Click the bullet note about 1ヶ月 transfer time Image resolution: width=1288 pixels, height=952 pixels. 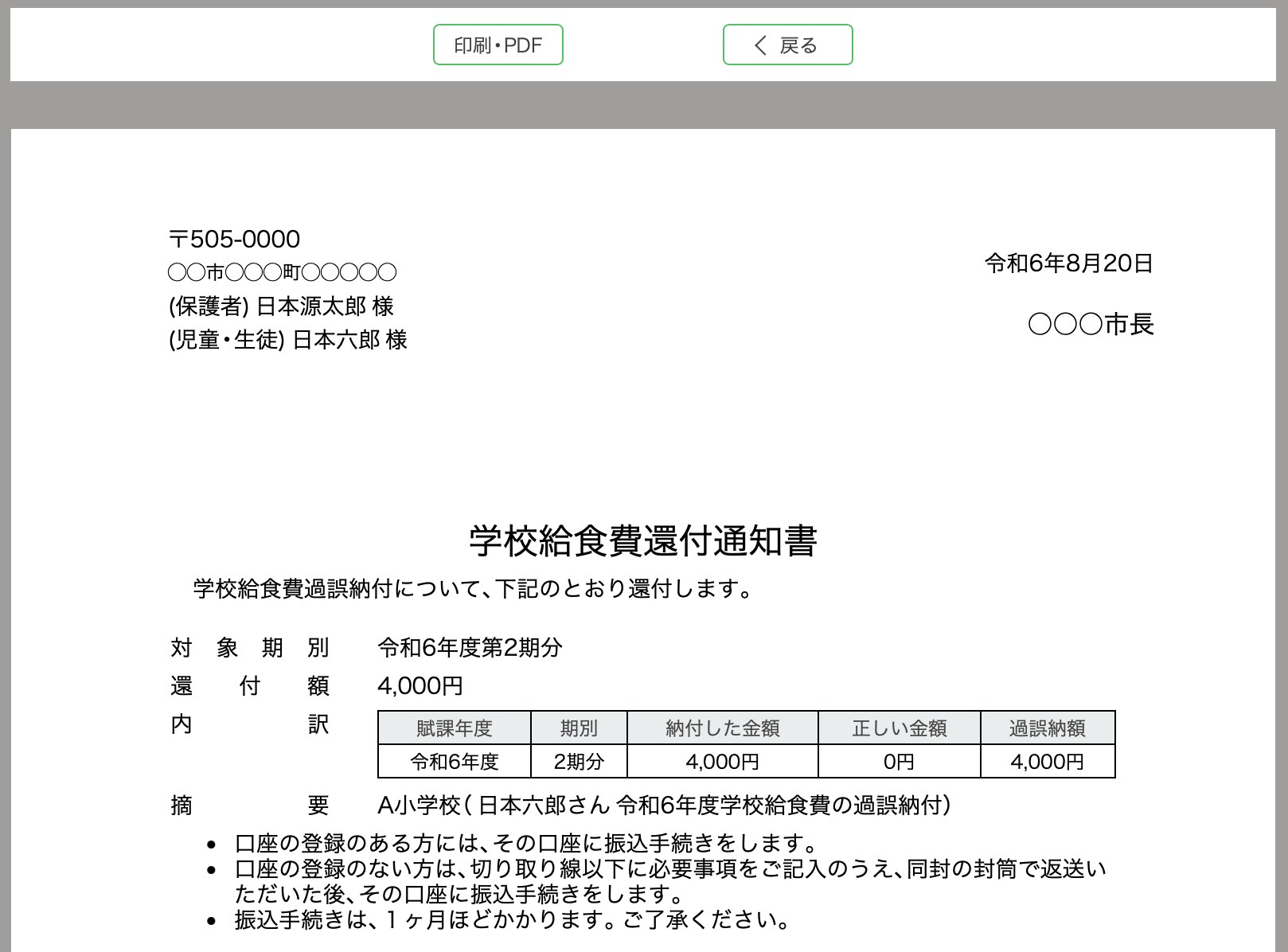pos(512,920)
